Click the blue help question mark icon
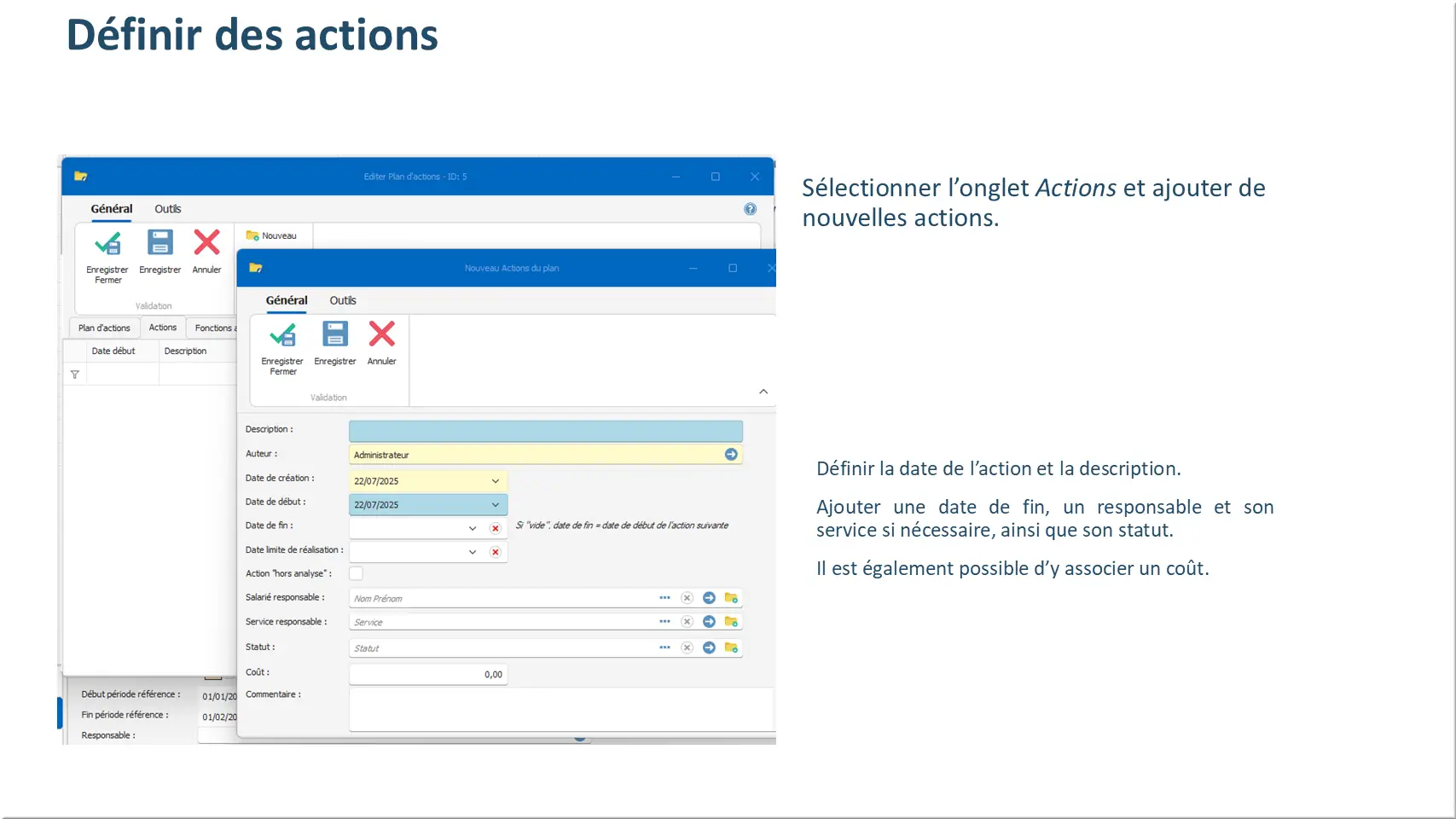Viewport: 1456px width, 819px height. [750, 209]
